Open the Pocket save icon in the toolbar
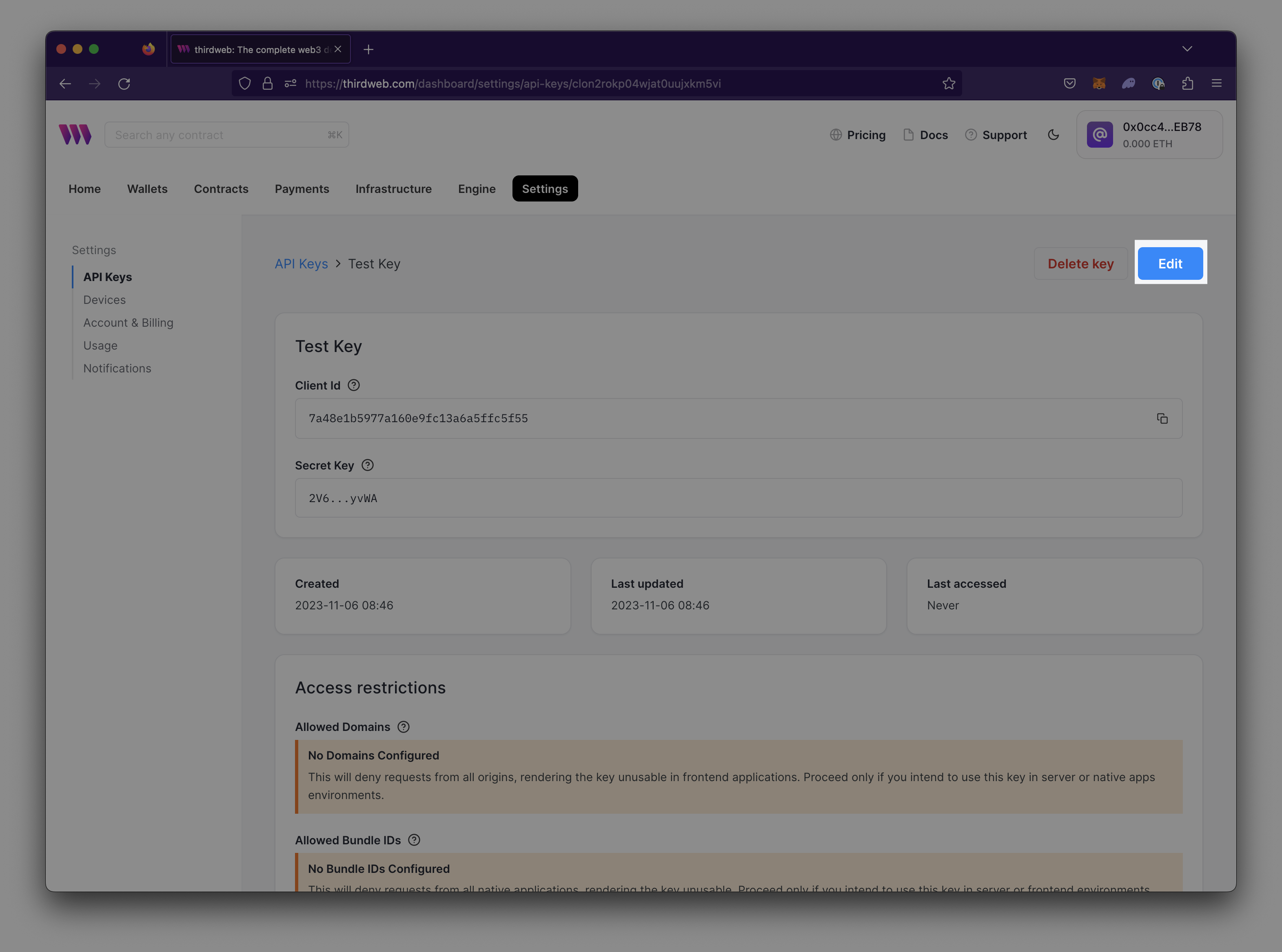Viewport: 1282px width, 952px height. coord(1069,84)
